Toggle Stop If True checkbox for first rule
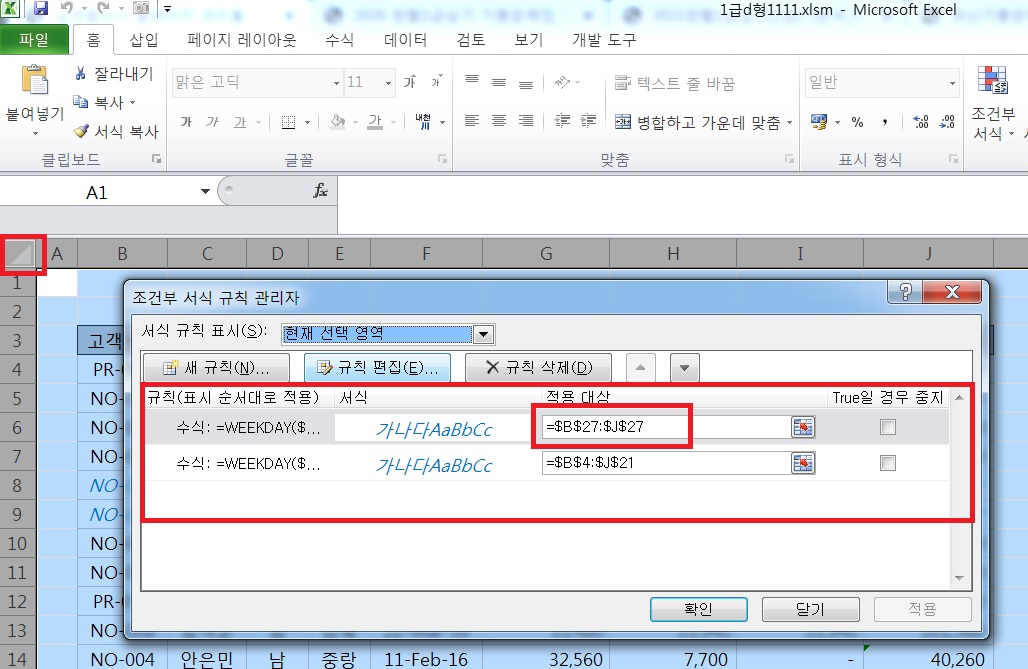1028x669 pixels. coord(888,428)
